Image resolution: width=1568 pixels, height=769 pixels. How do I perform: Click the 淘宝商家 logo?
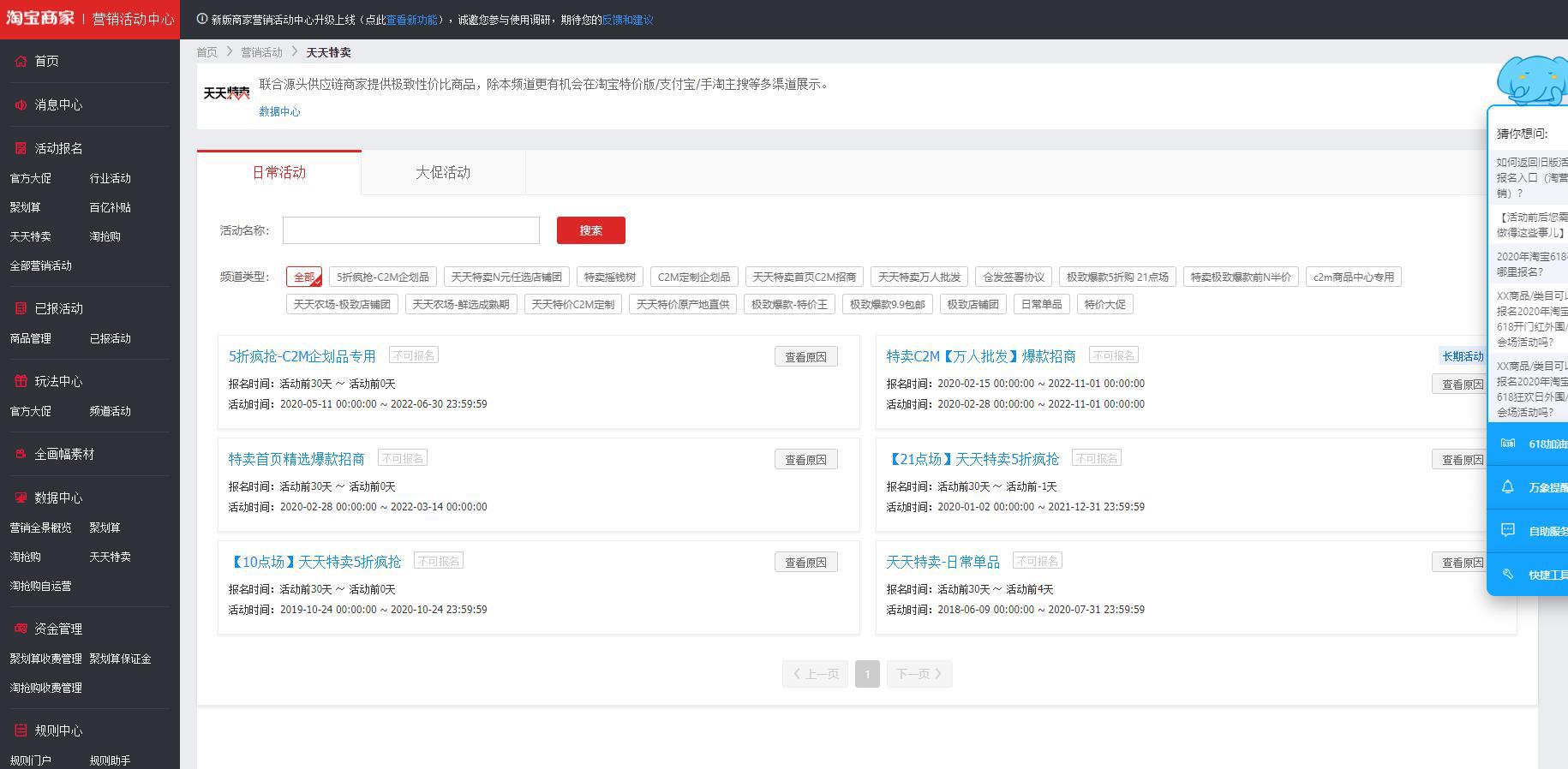pyautogui.click(x=40, y=18)
